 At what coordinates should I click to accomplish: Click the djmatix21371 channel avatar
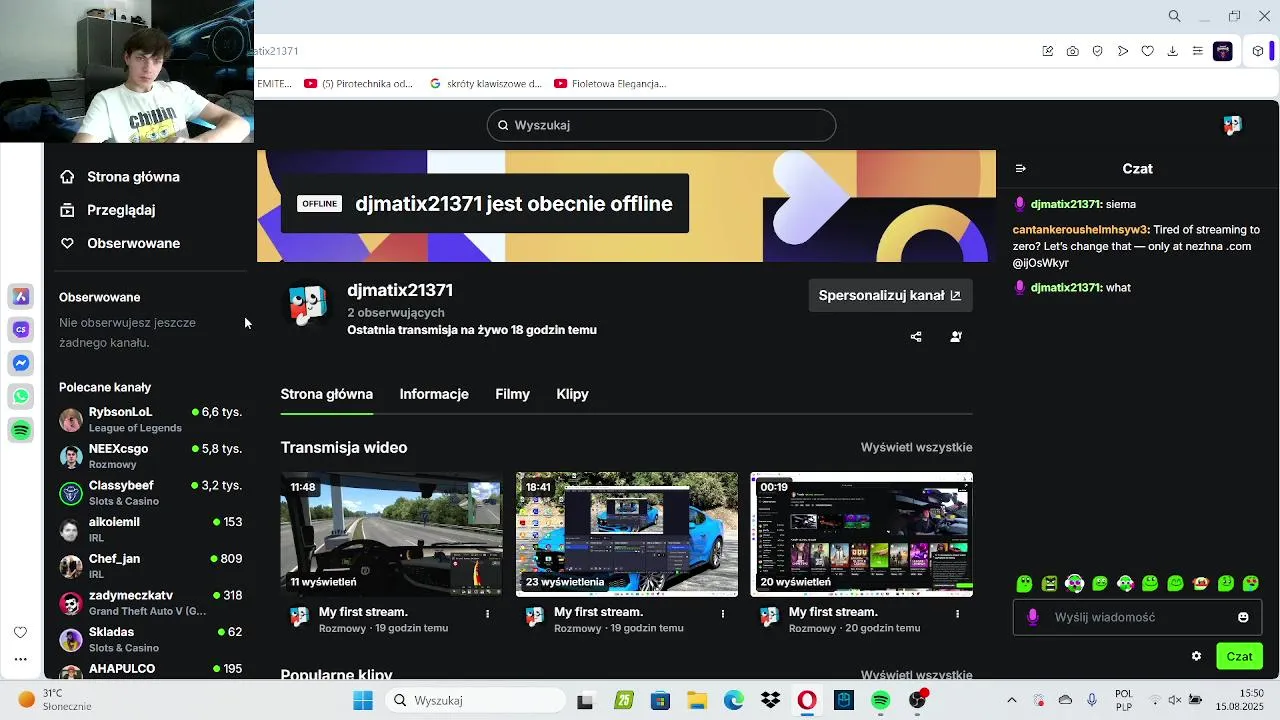click(x=307, y=305)
